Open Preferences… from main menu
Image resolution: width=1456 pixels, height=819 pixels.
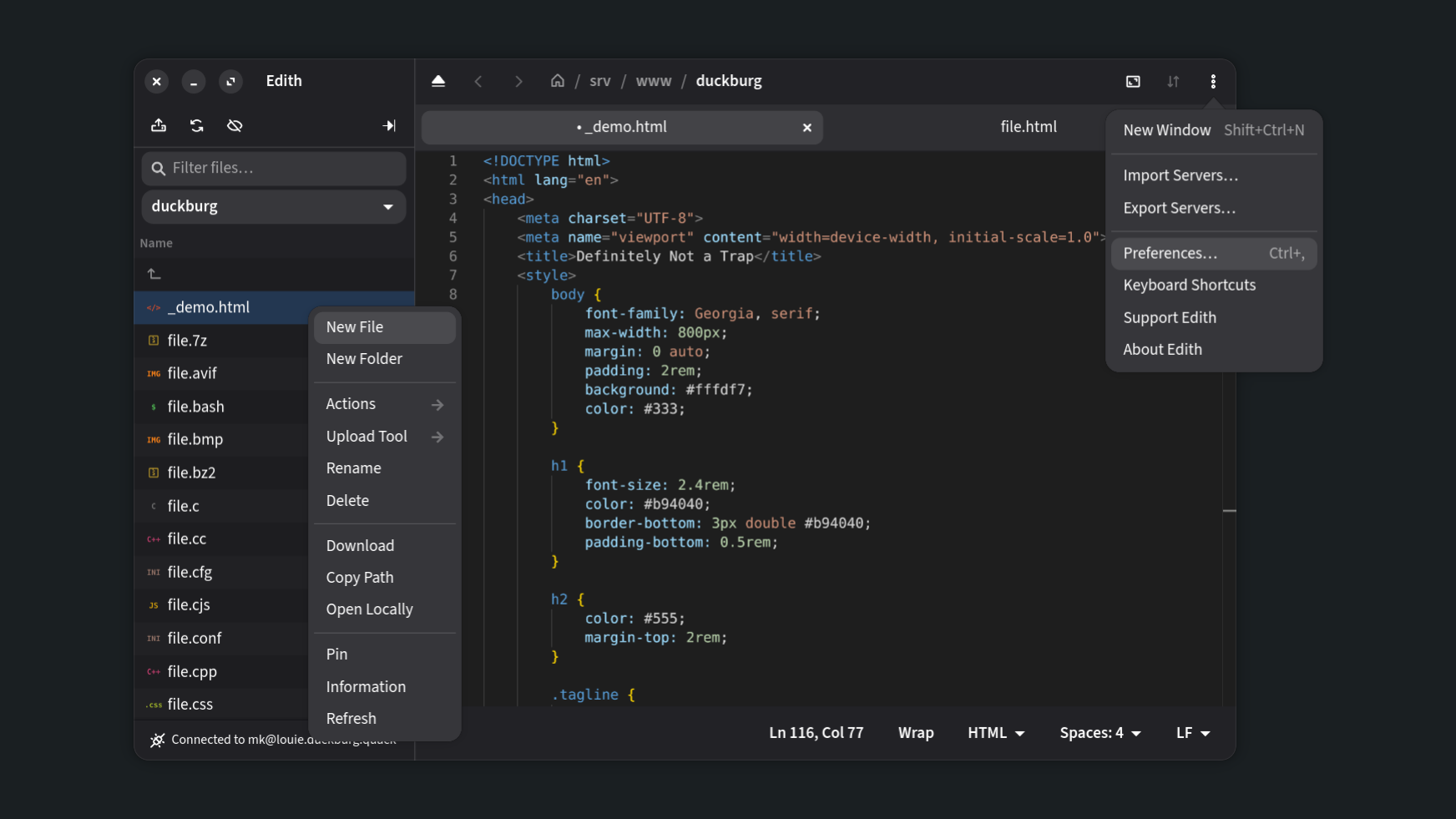pos(1214,254)
